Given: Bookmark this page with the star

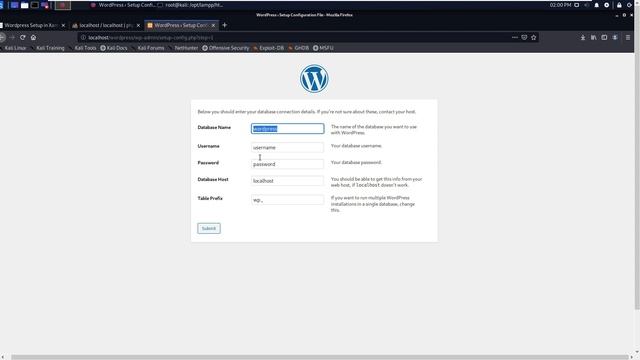Looking at the screenshot, I should (533, 37).
